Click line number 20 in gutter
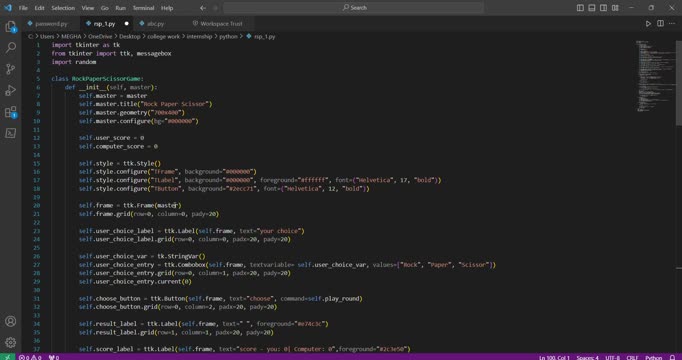682x360 pixels. coord(37,205)
